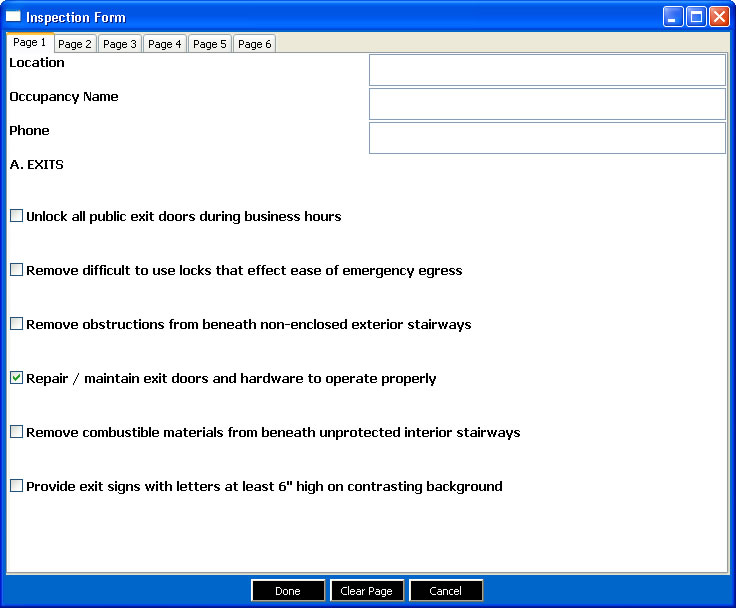This screenshot has width=736, height=608.
Task: Uncheck 'Repair / maintain exit doors' checkbox
Action: click(16, 378)
